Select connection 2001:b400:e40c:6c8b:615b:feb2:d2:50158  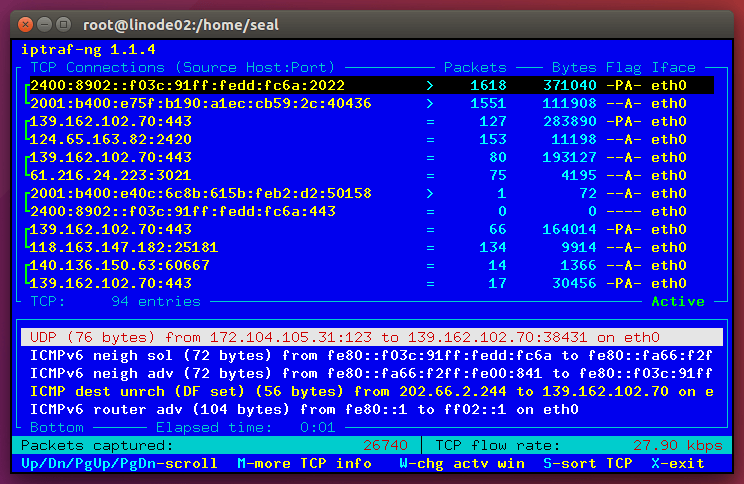click(201, 194)
